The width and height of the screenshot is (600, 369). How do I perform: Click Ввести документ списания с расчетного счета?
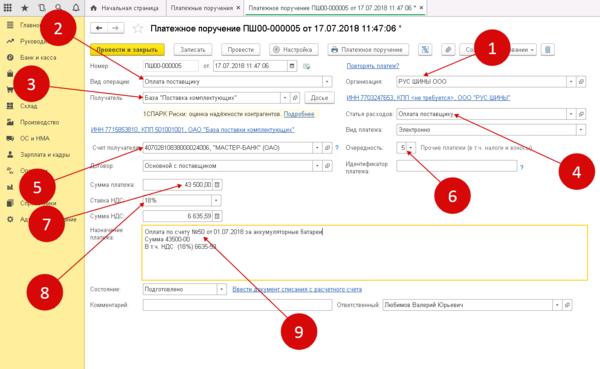[x=297, y=289]
